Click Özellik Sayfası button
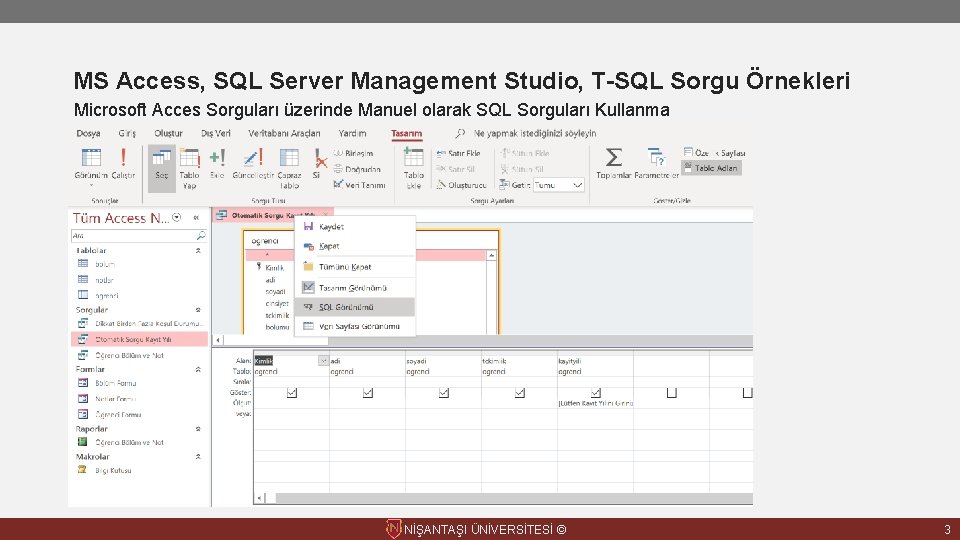960x540 pixels. [714, 153]
